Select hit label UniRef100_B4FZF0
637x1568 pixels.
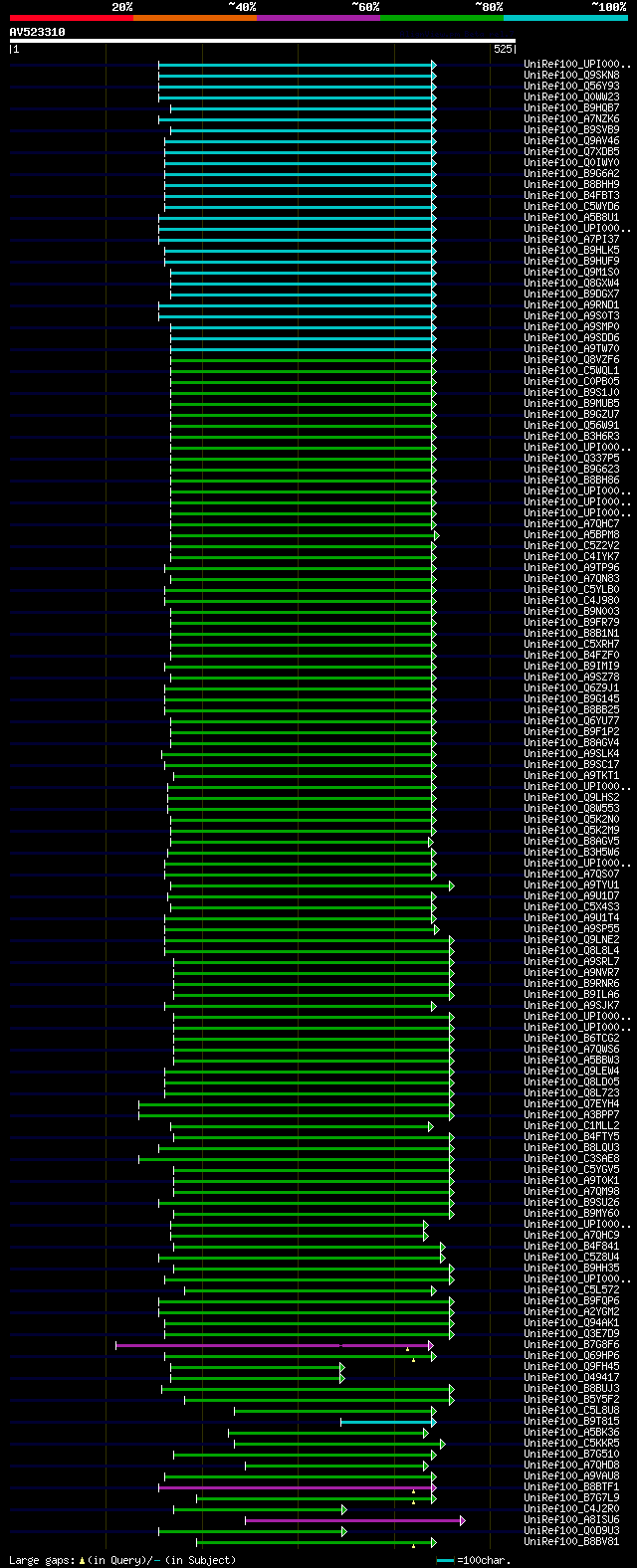click(x=571, y=655)
